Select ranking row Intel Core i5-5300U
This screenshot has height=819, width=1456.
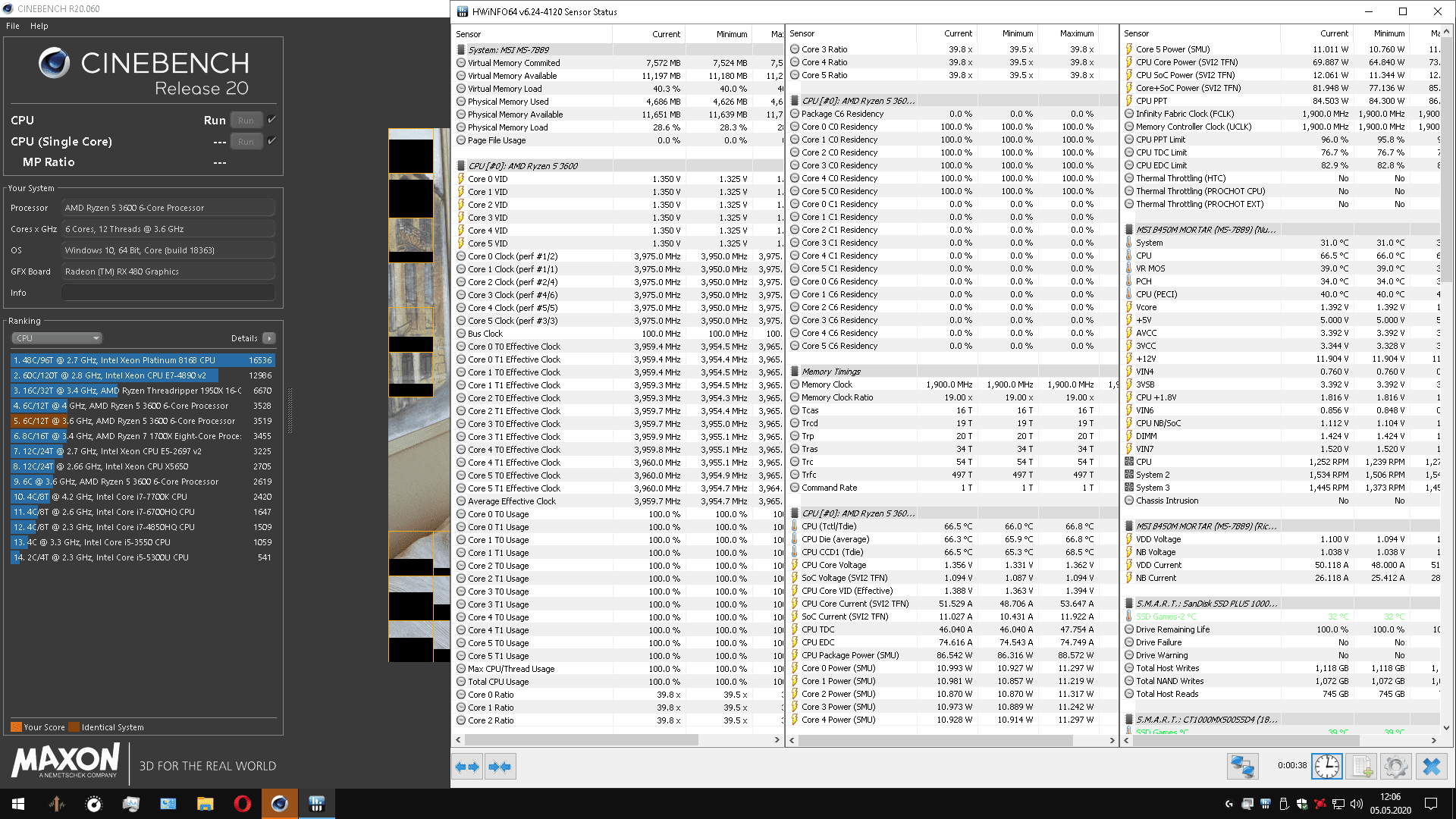pyautogui.click(x=143, y=557)
